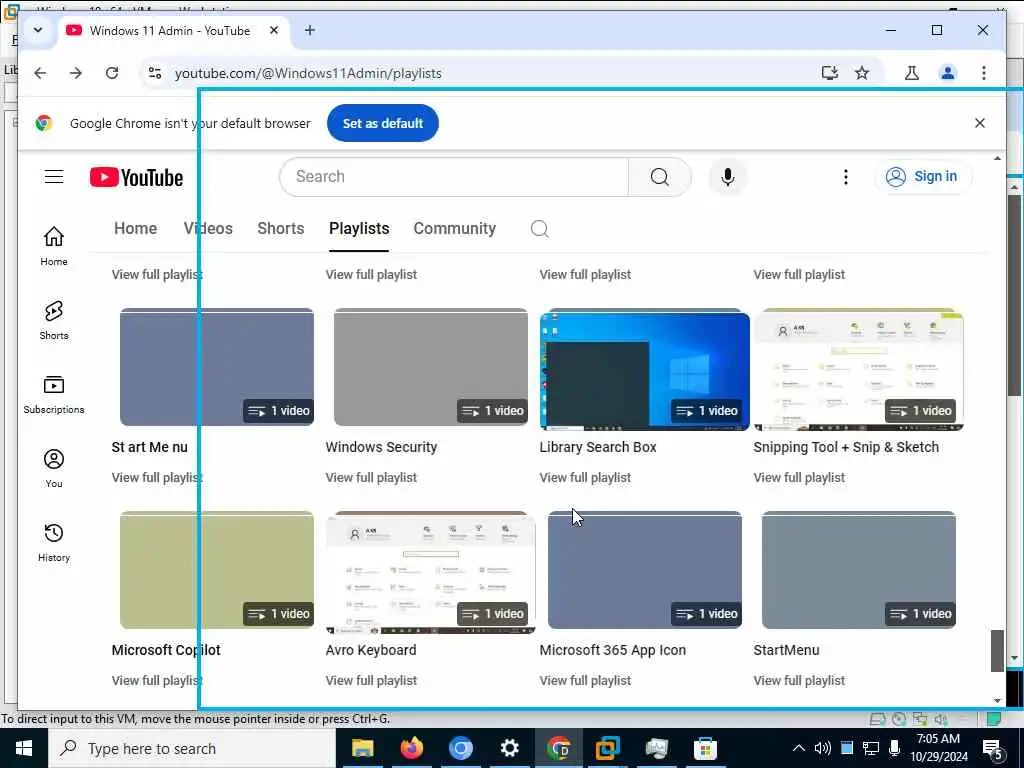Viewport: 1024px width, 768px height.
Task: Open the Microsoft 365 App Icon title
Action: pyautogui.click(x=613, y=650)
